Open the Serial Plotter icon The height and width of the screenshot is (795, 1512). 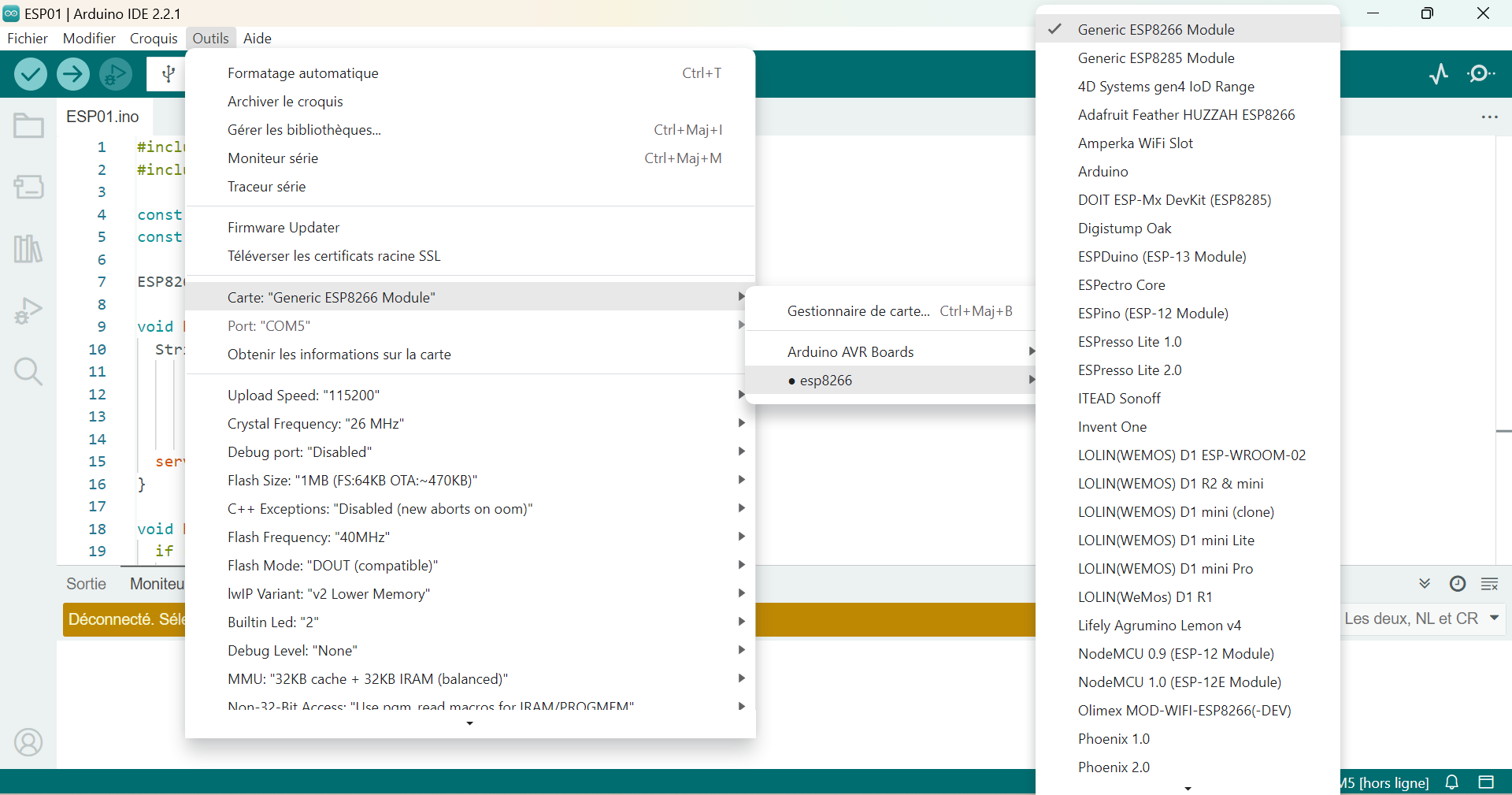[1440, 74]
